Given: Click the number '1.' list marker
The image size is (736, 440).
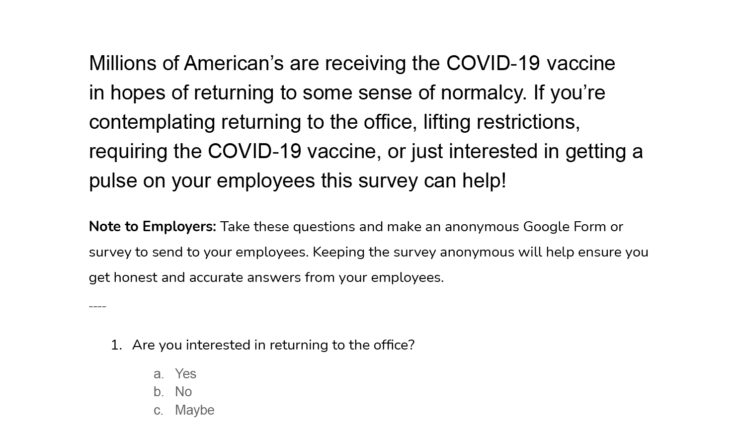Looking at the screenshot, I should click(x=116, y=345).
